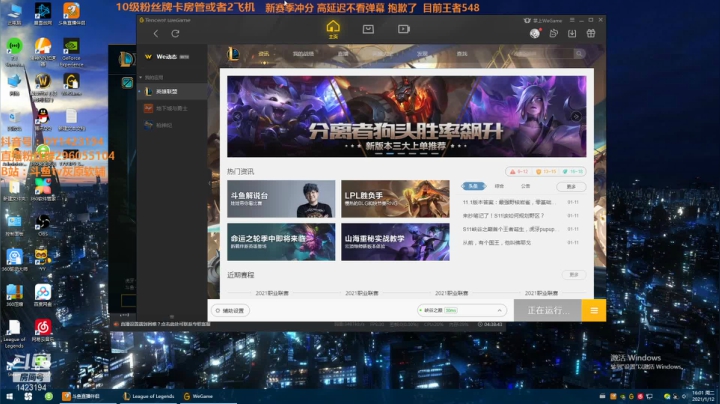The height and width of the screenshot is (404, 720).
Task: Switch to the 我的战绩 navigation tab
Action: (x=303, y=54)
